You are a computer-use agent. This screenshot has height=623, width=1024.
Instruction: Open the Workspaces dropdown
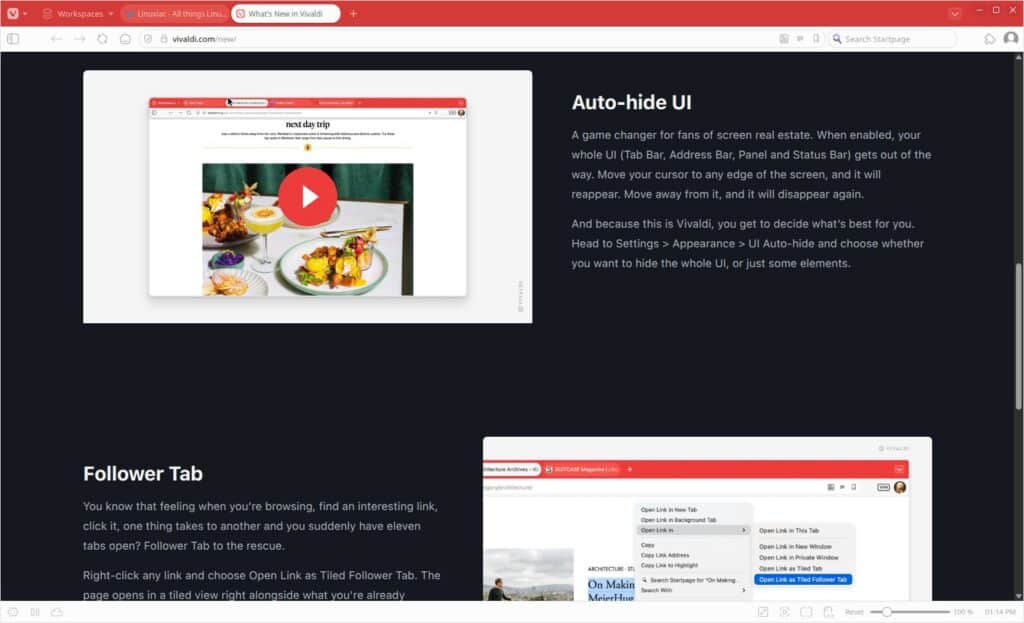(80, 13)
